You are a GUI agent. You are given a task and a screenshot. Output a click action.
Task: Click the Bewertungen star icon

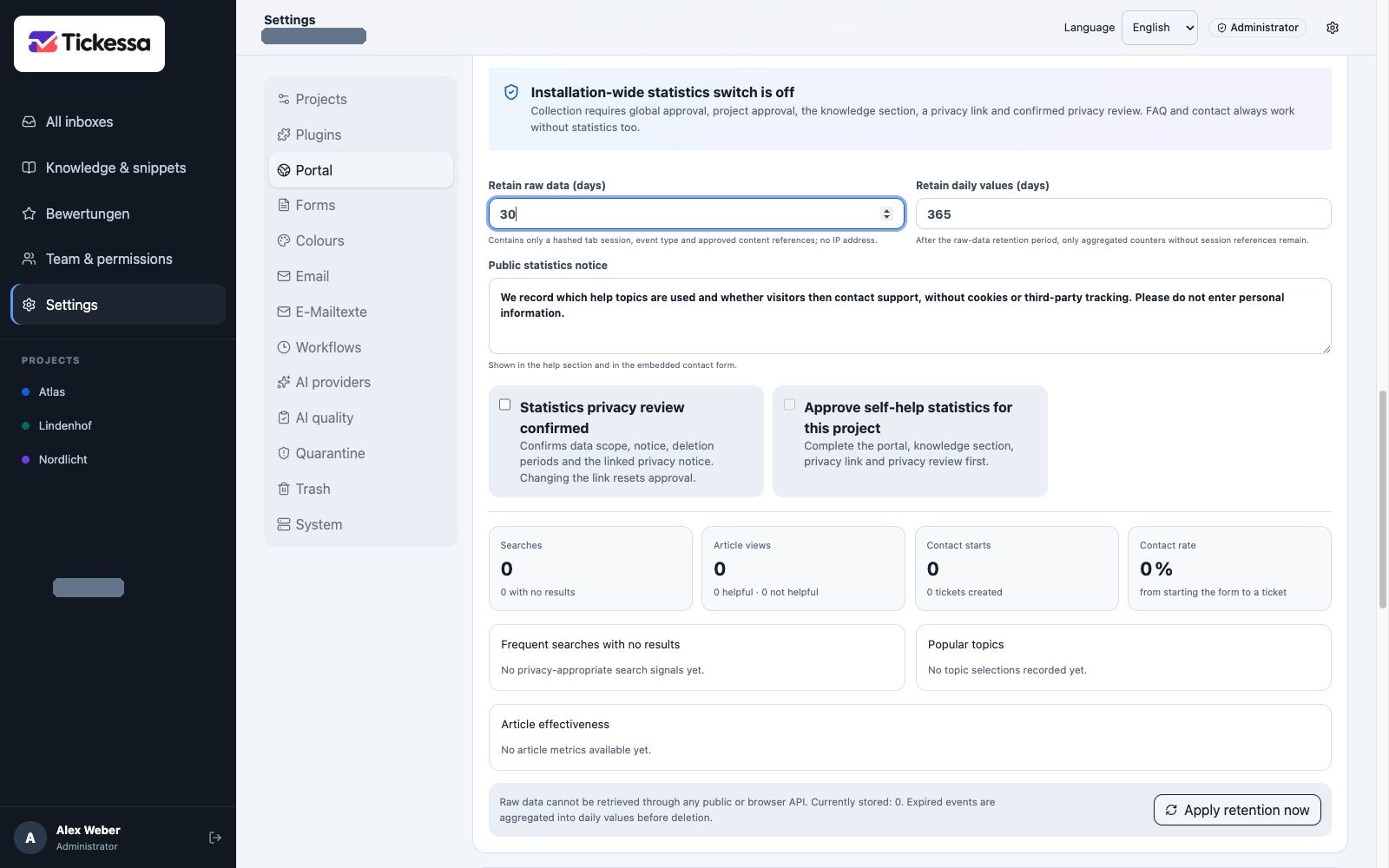29,214
